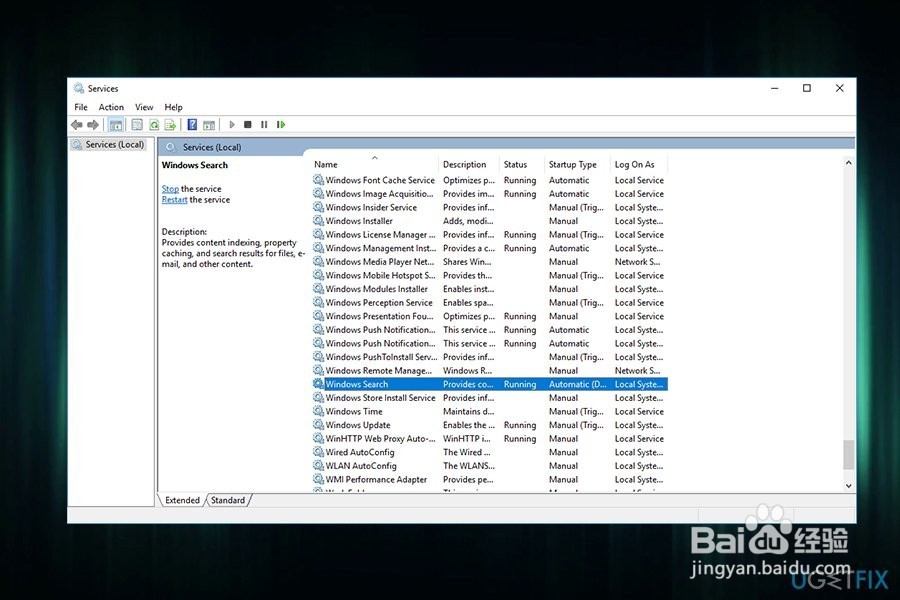900x600 pixels.
Task: Click the Forward arrow toolbar icon
Action: [93, 125]
